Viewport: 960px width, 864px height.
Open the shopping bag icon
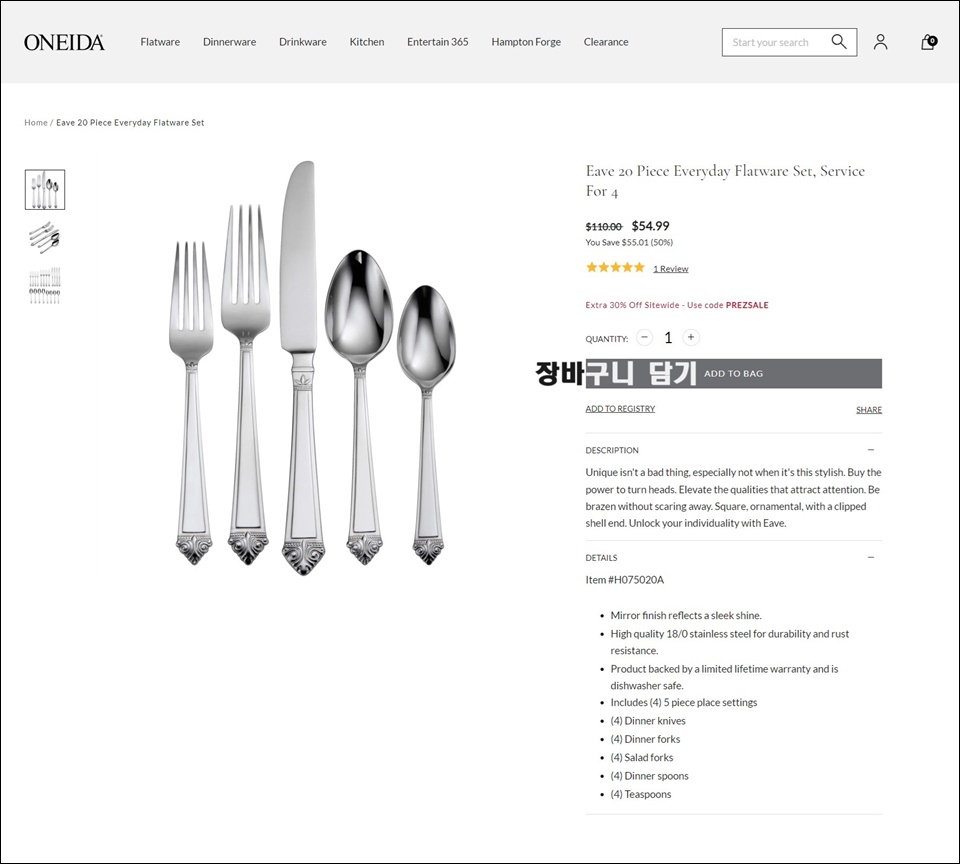(x=928, y=42)
